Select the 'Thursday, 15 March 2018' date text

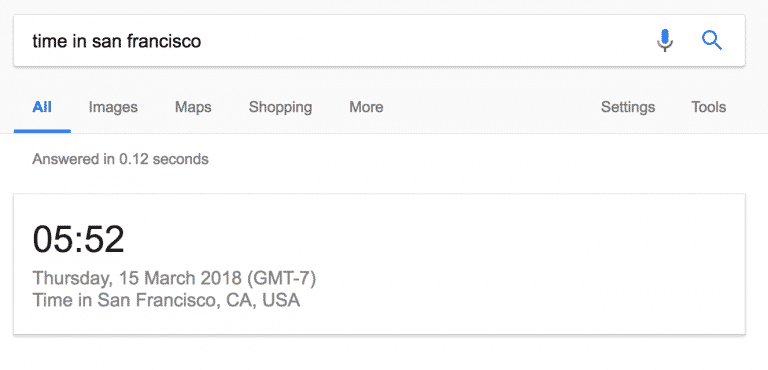137,278
